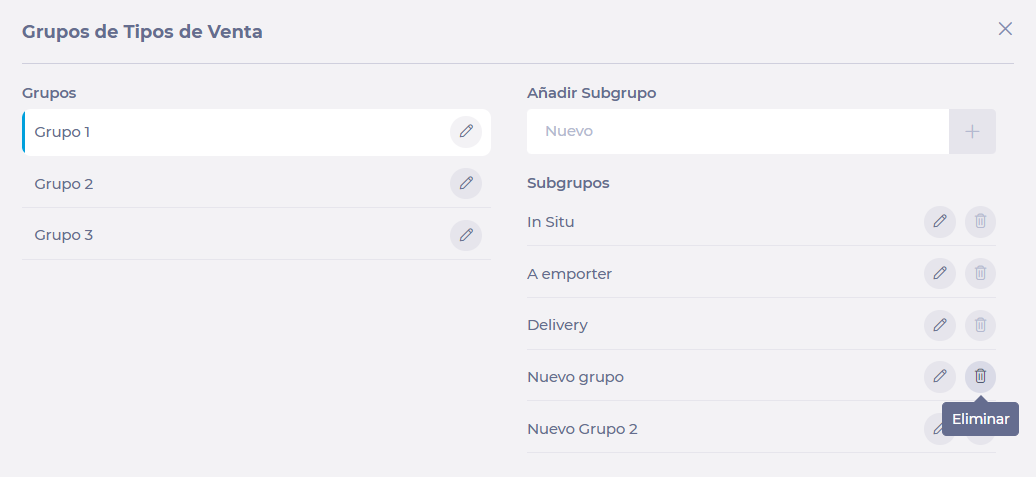The height and width of the screenshot is (477, 1036).
Task: Delete the Delivery subgroup
Action: pos(980,325)
